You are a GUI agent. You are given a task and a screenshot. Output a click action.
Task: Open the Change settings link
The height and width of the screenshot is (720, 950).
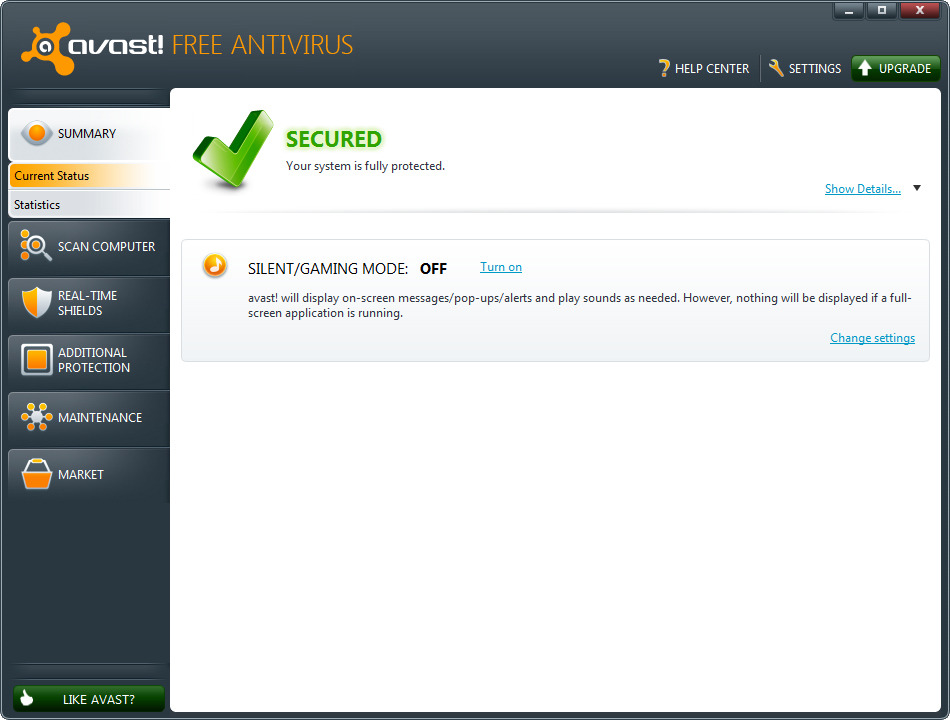(872, 338)
